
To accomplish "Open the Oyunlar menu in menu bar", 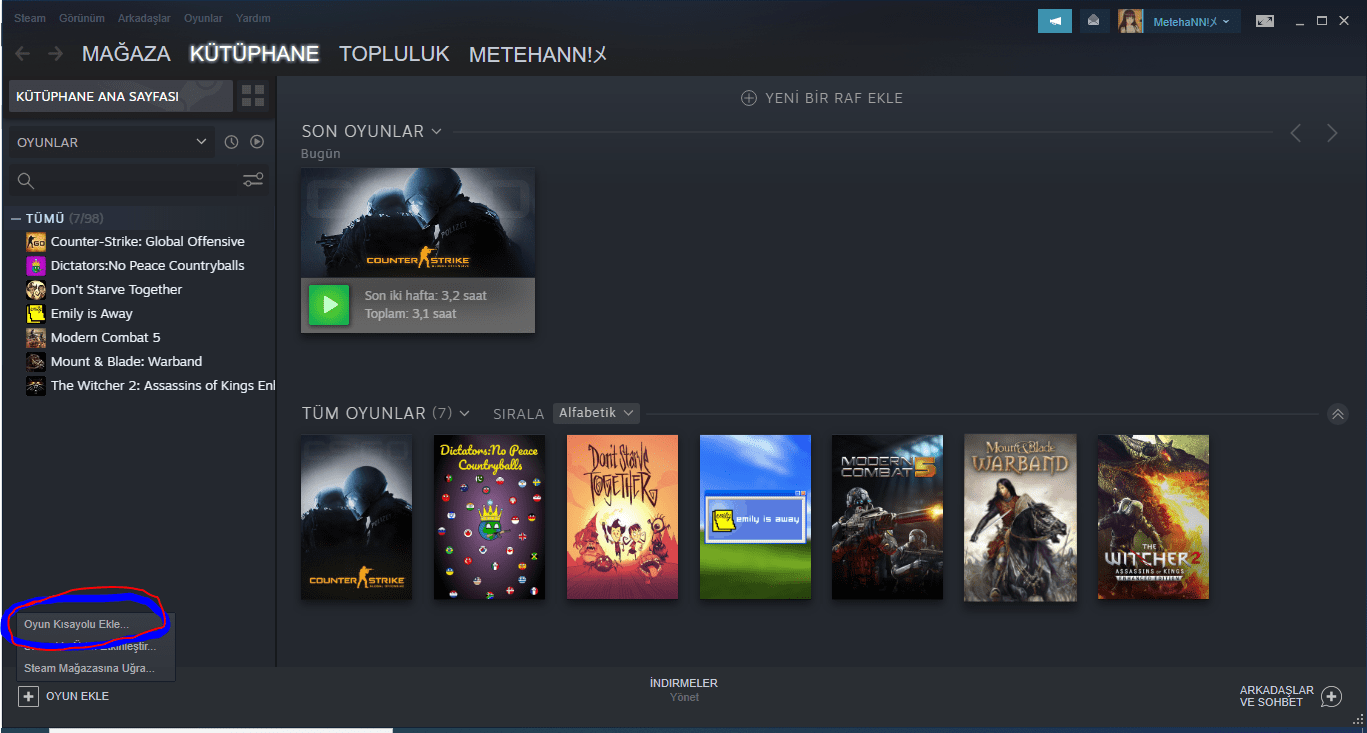I will 203,18.
